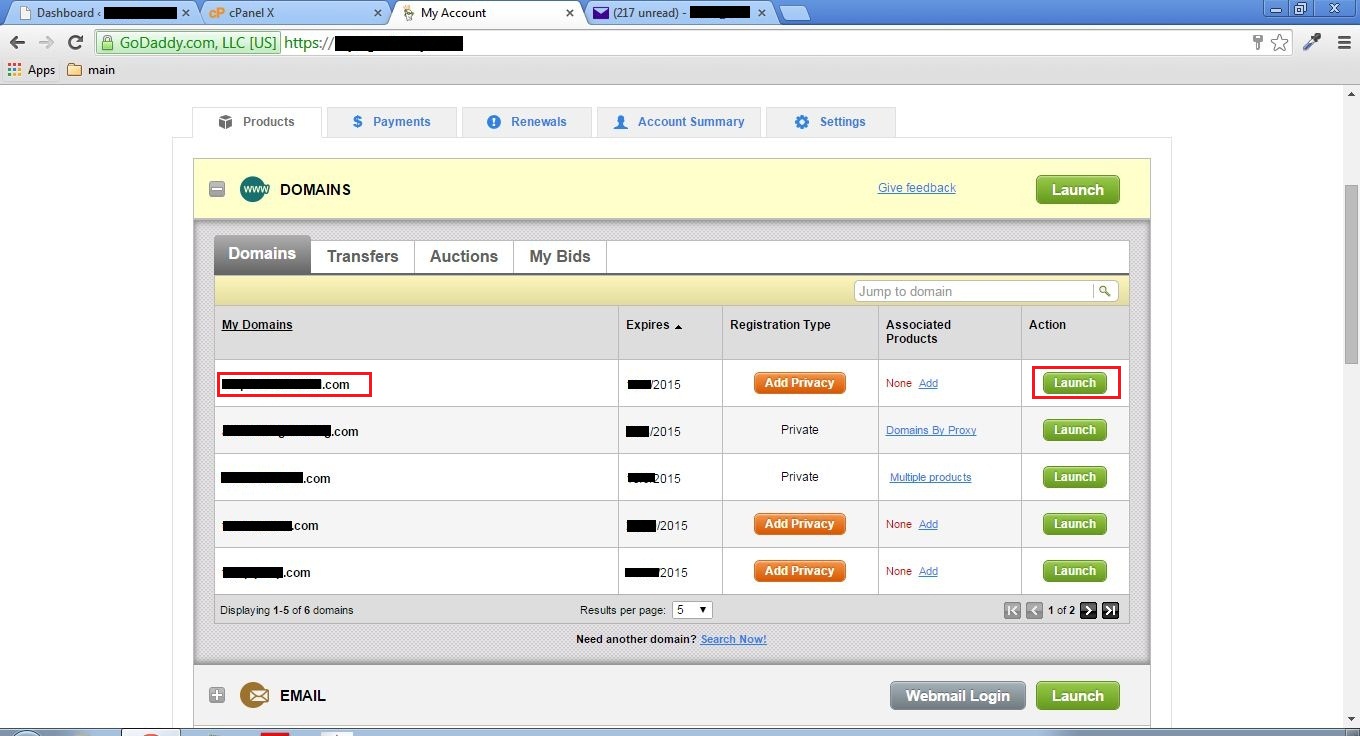Open the Results per page dropdown
1360x736 pixels.
pos(692,610)
